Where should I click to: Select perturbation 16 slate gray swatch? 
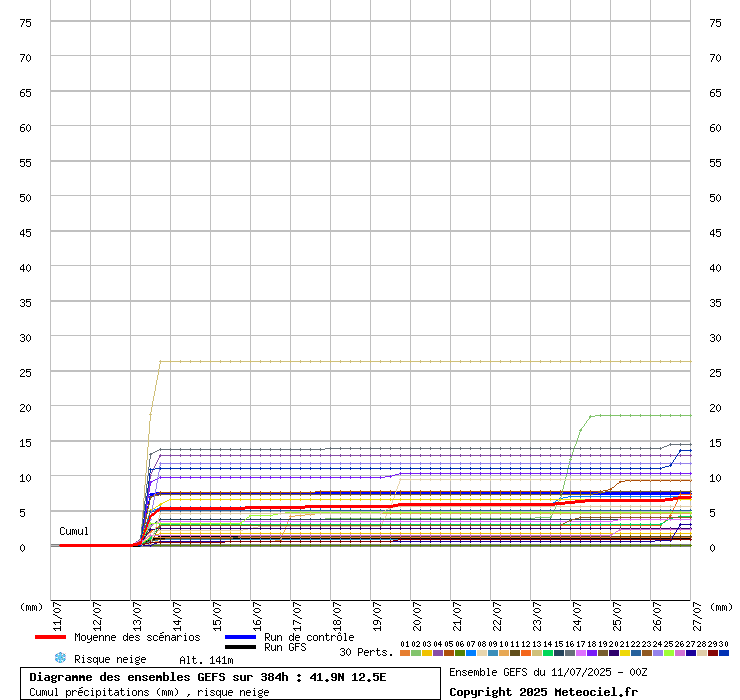[x=570, y=653]
